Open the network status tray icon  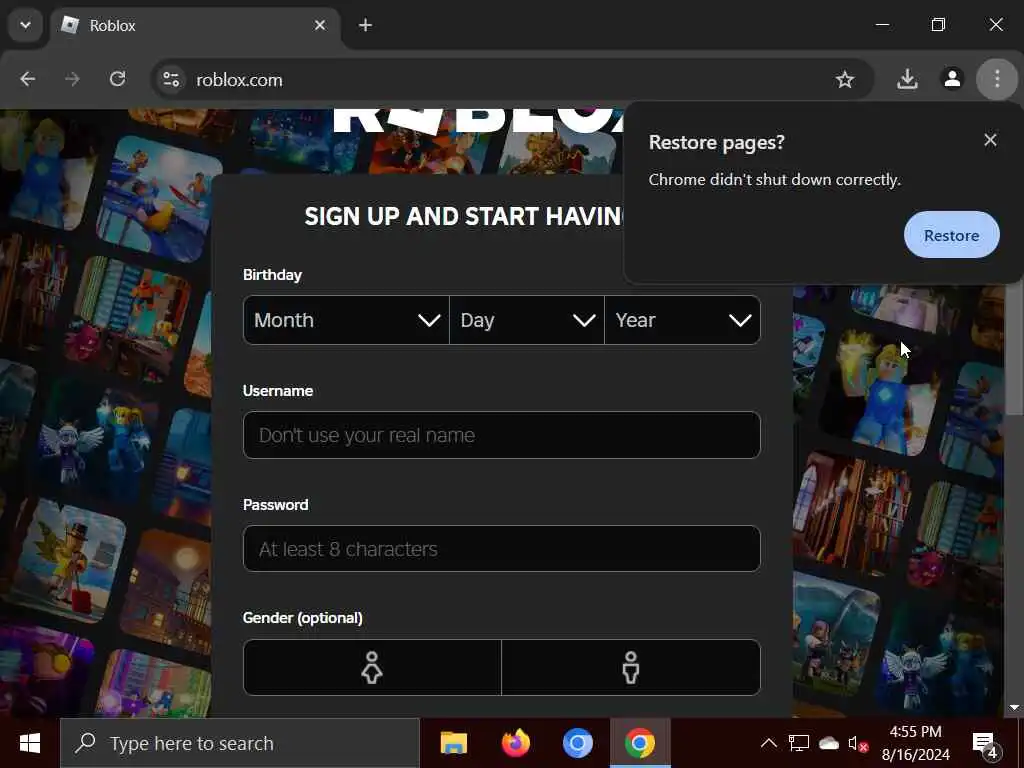pos(799,743)
